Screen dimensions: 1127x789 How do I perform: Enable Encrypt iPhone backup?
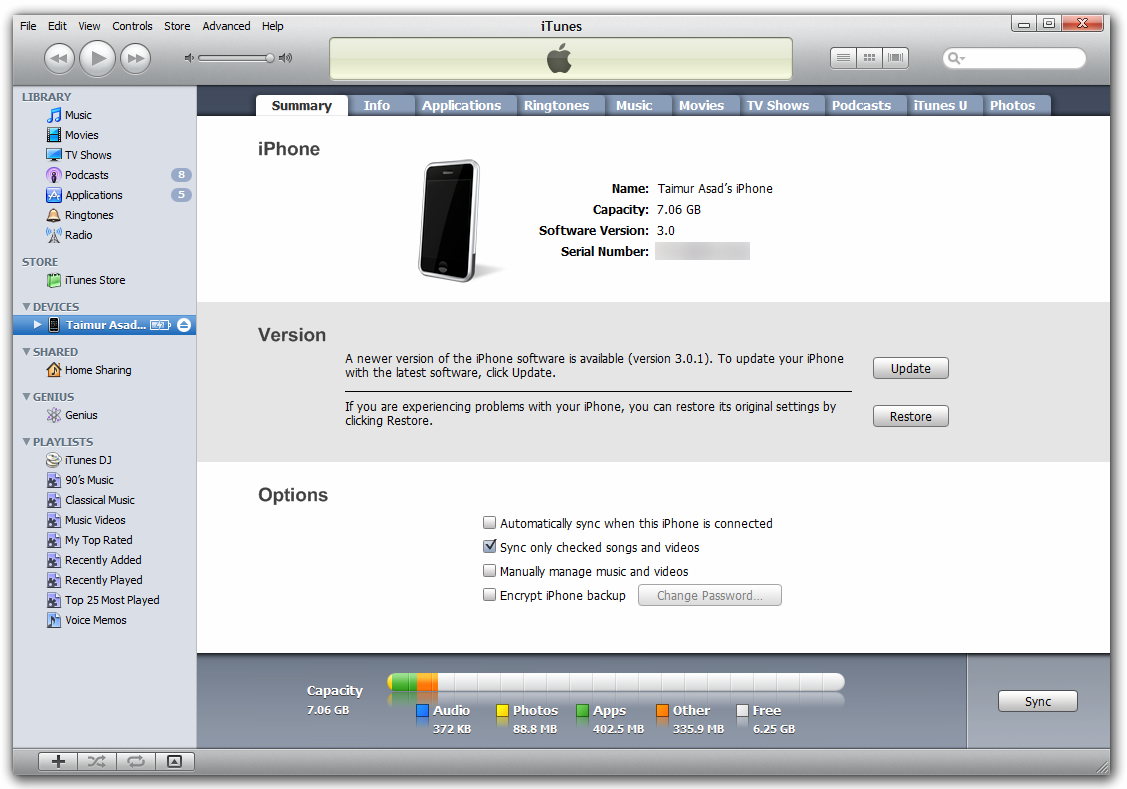(489, 595)
